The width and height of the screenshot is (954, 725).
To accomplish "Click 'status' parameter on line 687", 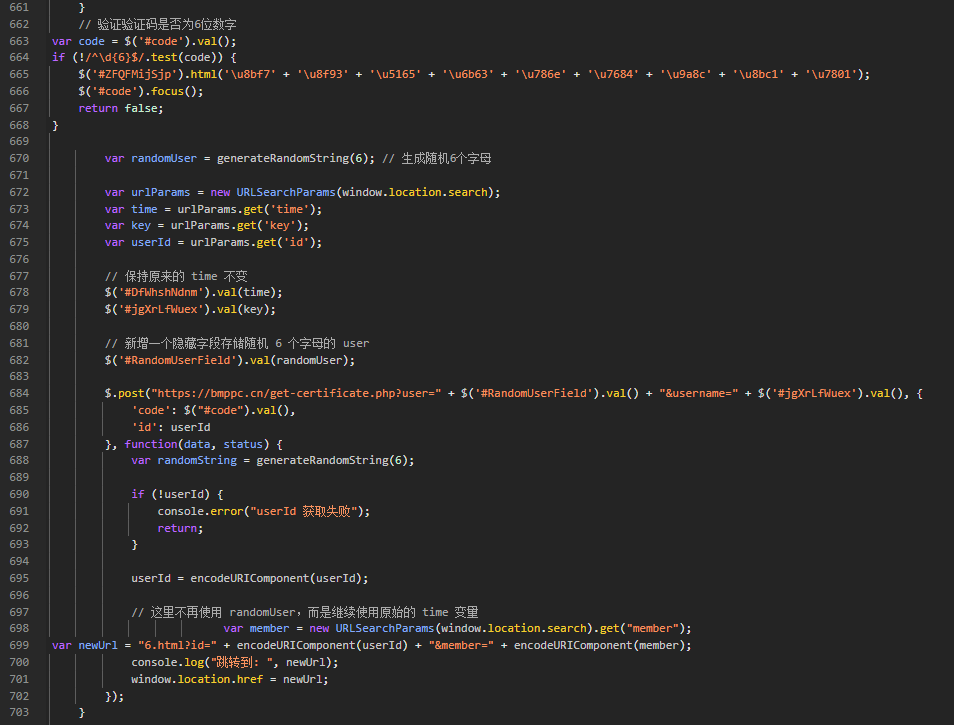I will [x=243, y=445].
